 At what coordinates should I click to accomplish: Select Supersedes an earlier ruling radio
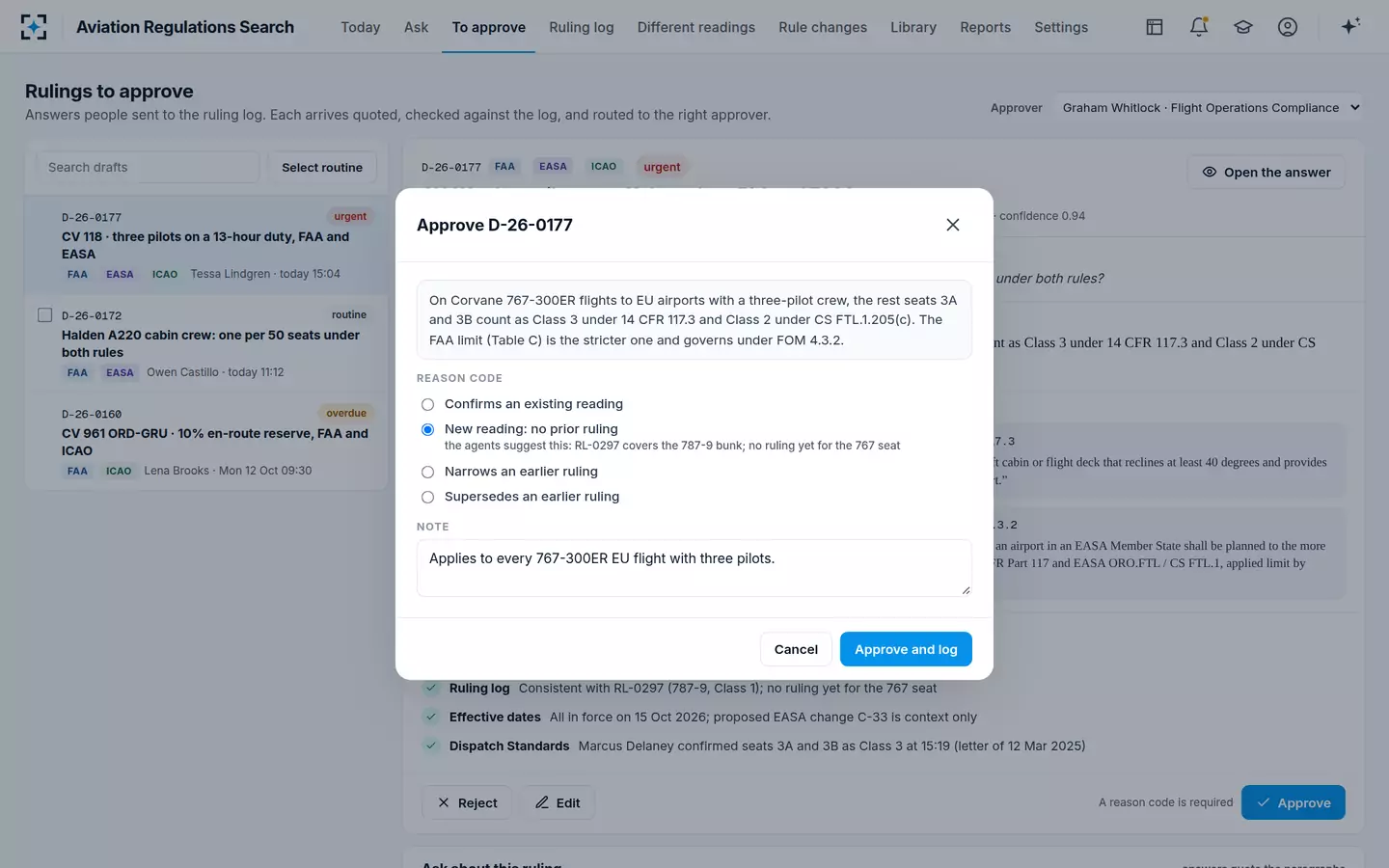[x=427, y=497]
